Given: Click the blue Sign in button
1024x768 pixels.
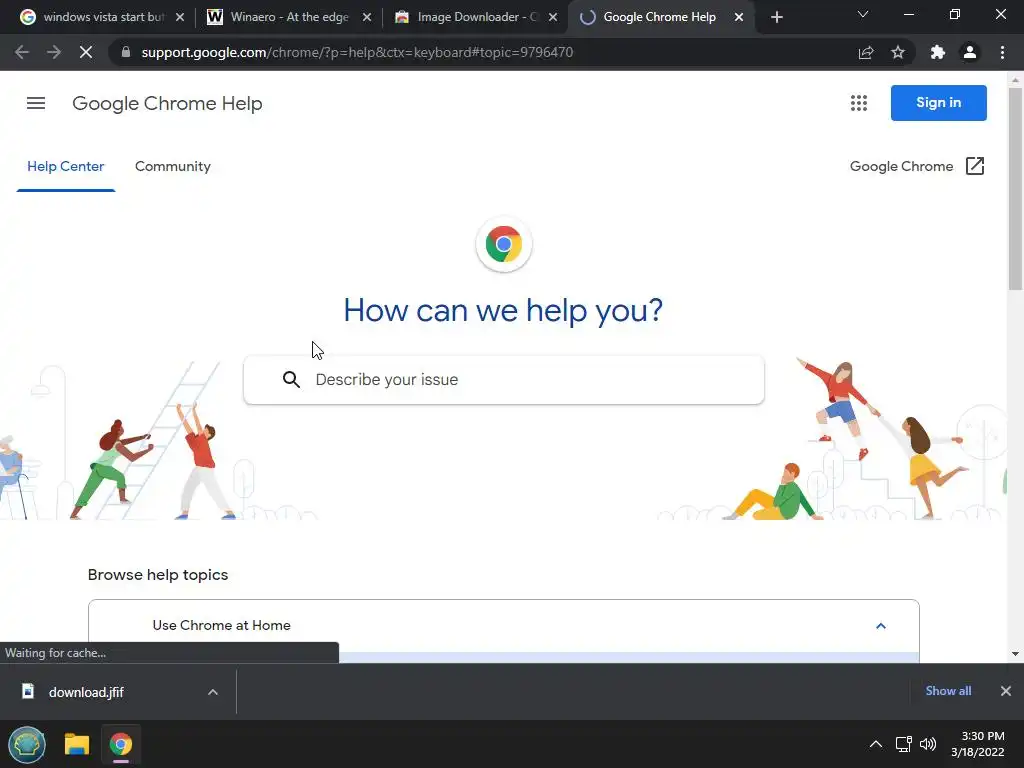Looking at the screenshot, I should [938, 103].
